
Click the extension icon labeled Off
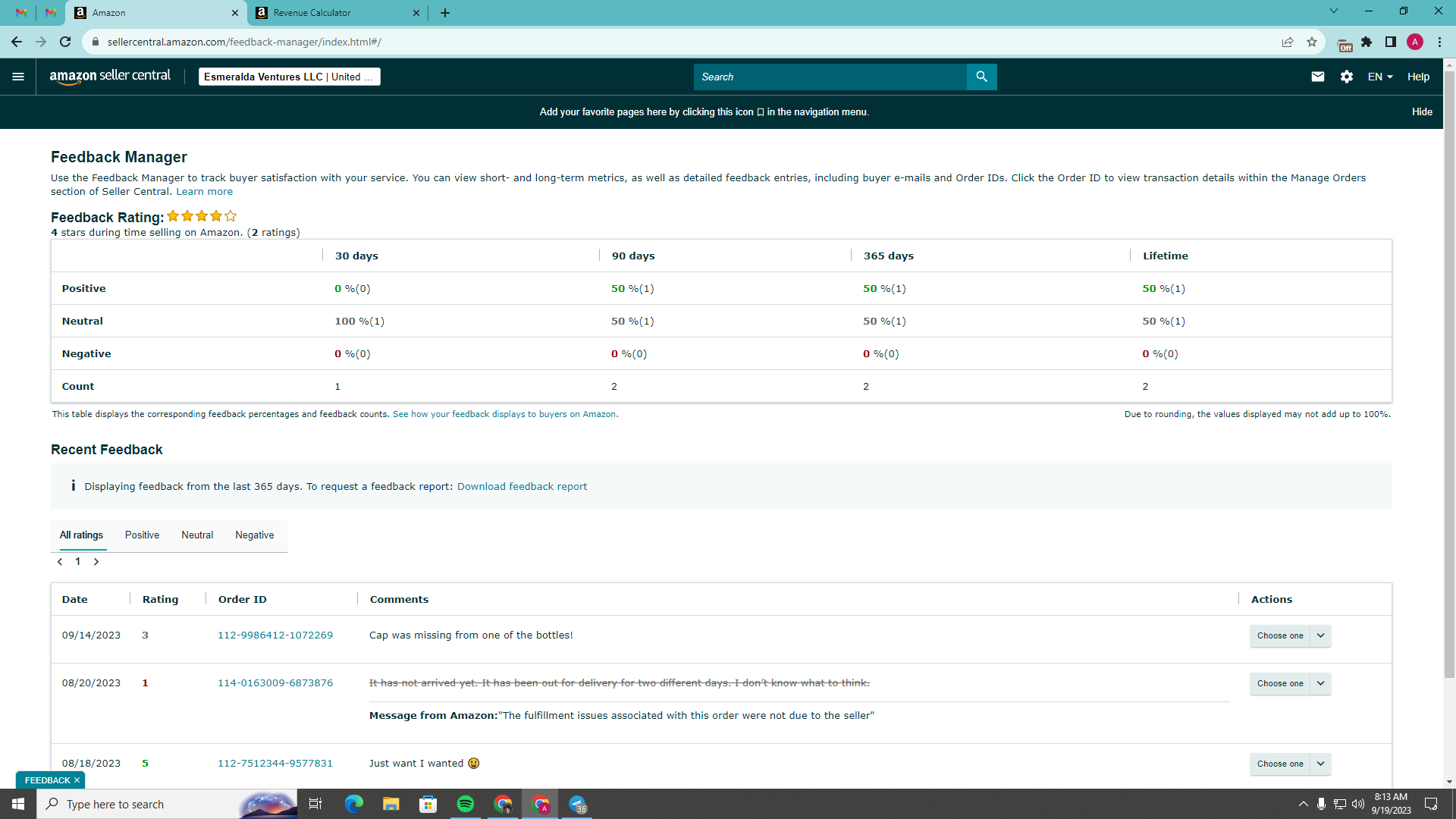(x=1344, y=44)
